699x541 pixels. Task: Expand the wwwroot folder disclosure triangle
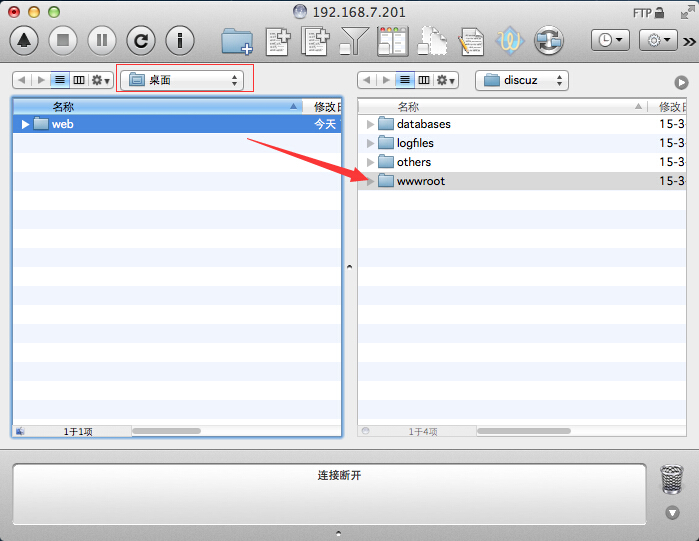pos(370,181)
